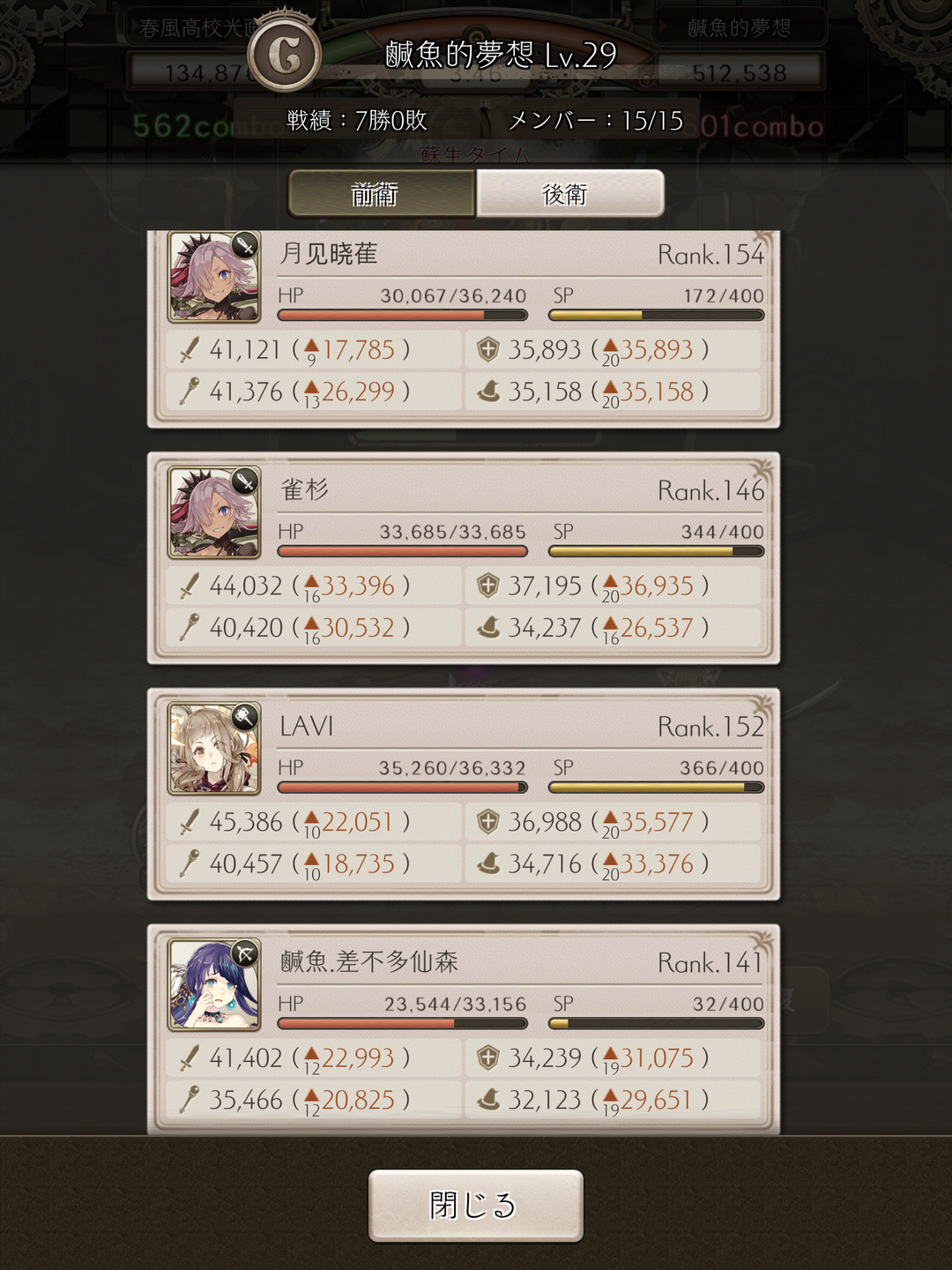Click sword class badge on 月见晓萑 portrait
This screenshot has height=1270, width=952.
(245, 246)
